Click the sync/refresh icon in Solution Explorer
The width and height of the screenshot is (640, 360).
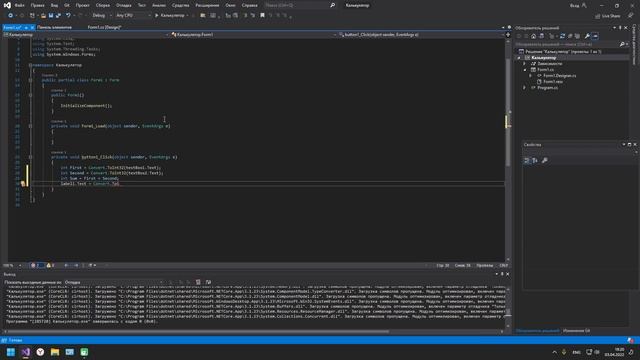pos(562,36)
